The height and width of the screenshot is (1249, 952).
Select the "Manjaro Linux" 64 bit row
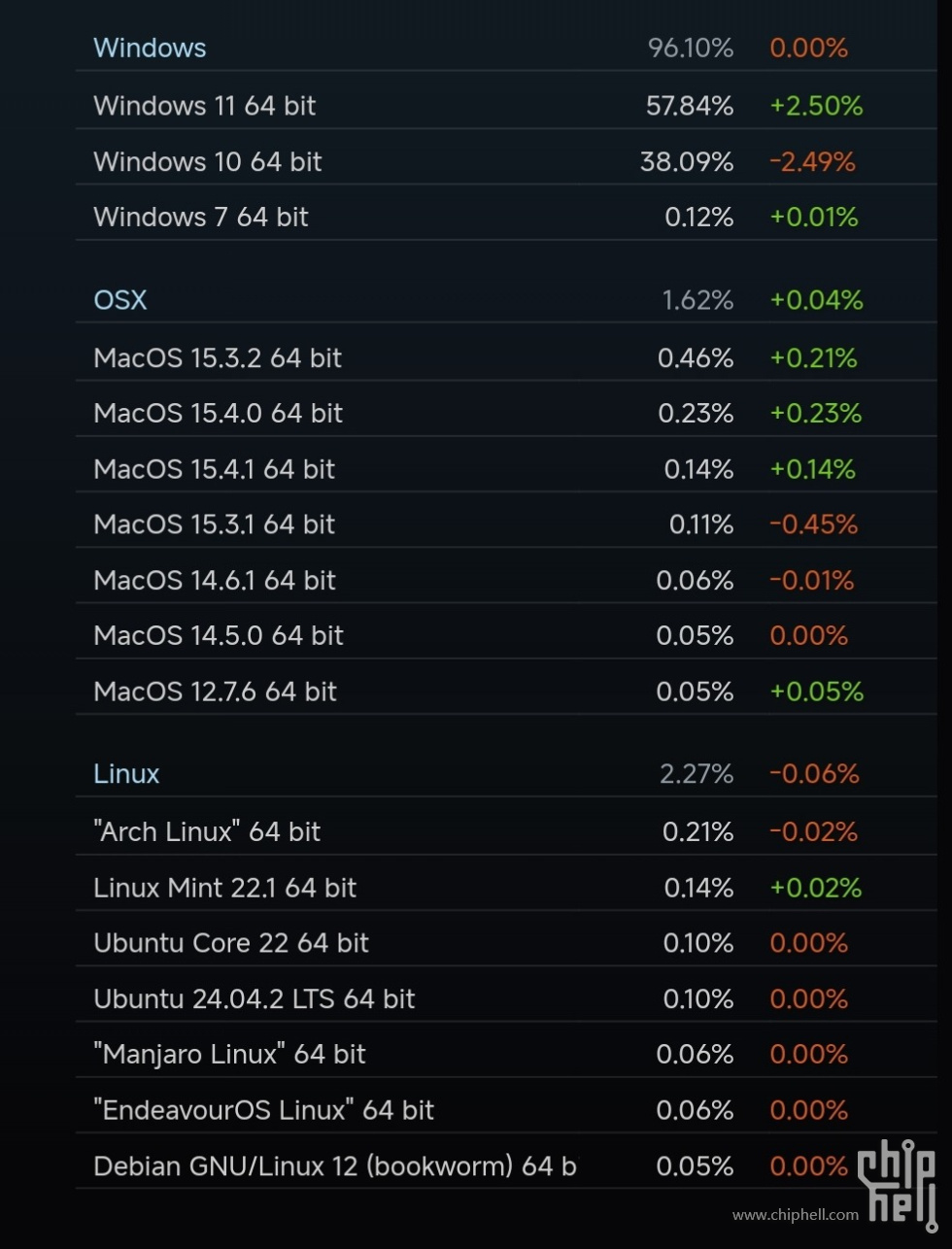point(506,1054)
